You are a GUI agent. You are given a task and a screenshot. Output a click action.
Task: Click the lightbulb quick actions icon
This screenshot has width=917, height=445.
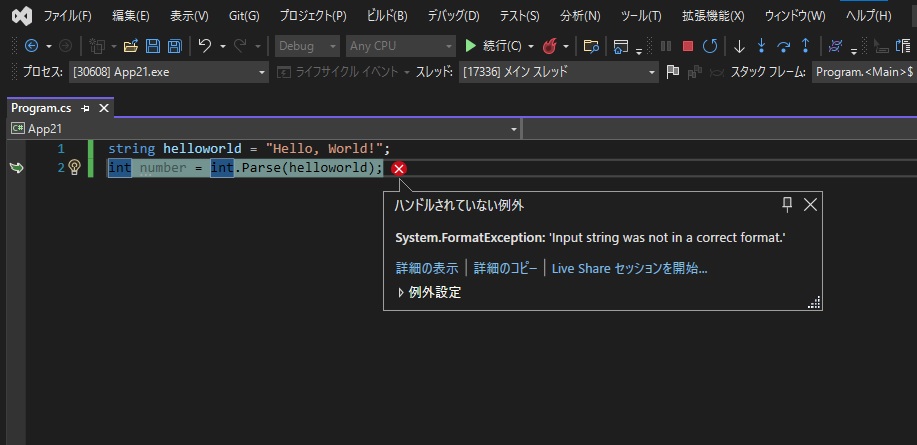click(x=74, y=168)
